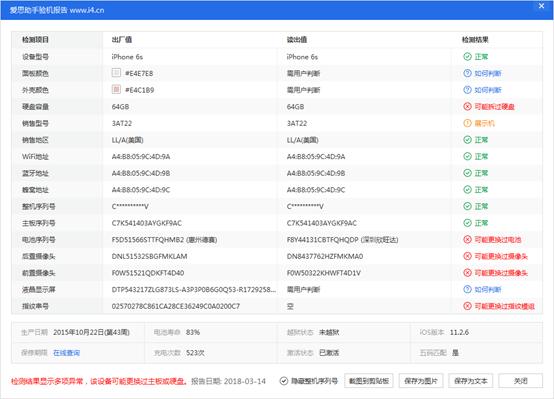Image resolution: width=554 pixels, height=399 pixels.
Task: Click battery life value 83%
Action: (x=193, y=332)
